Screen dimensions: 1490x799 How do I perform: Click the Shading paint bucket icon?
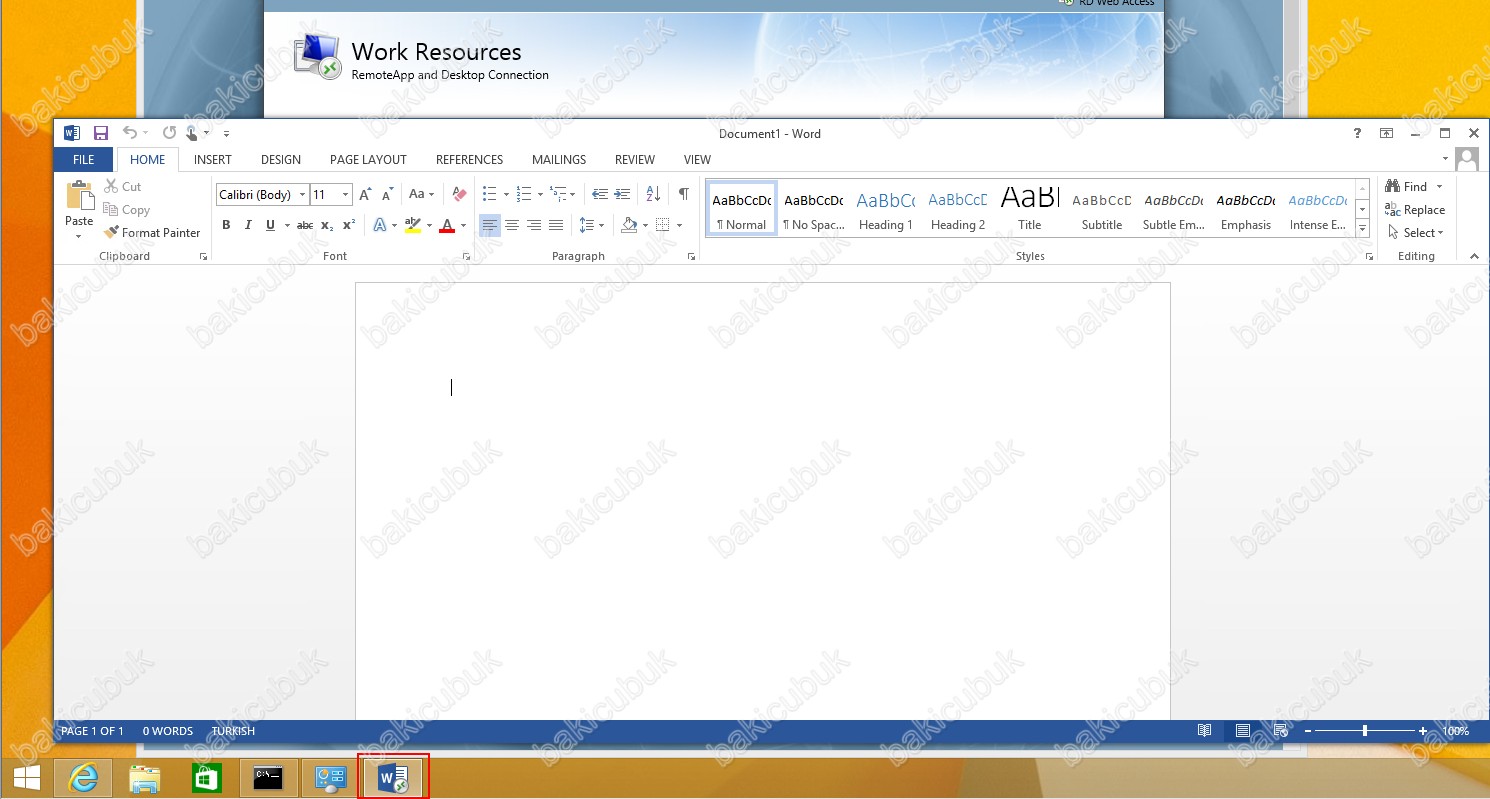click(x=629, y=226)
